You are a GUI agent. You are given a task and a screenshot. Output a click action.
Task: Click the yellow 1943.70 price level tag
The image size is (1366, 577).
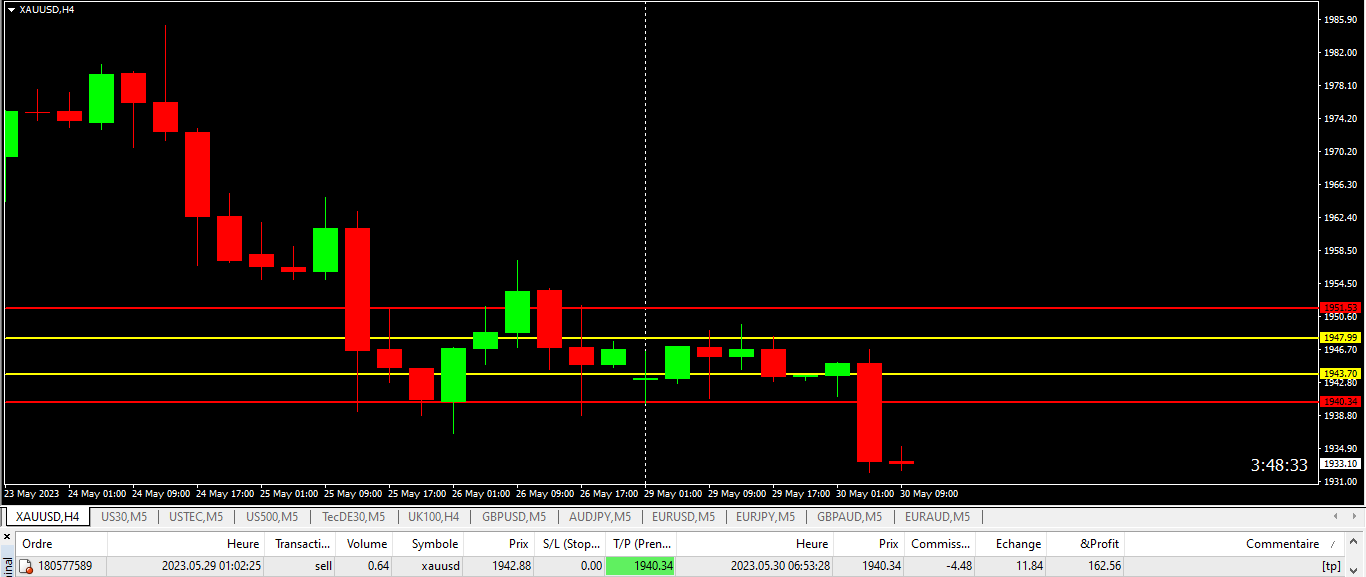pos(1340,373)
